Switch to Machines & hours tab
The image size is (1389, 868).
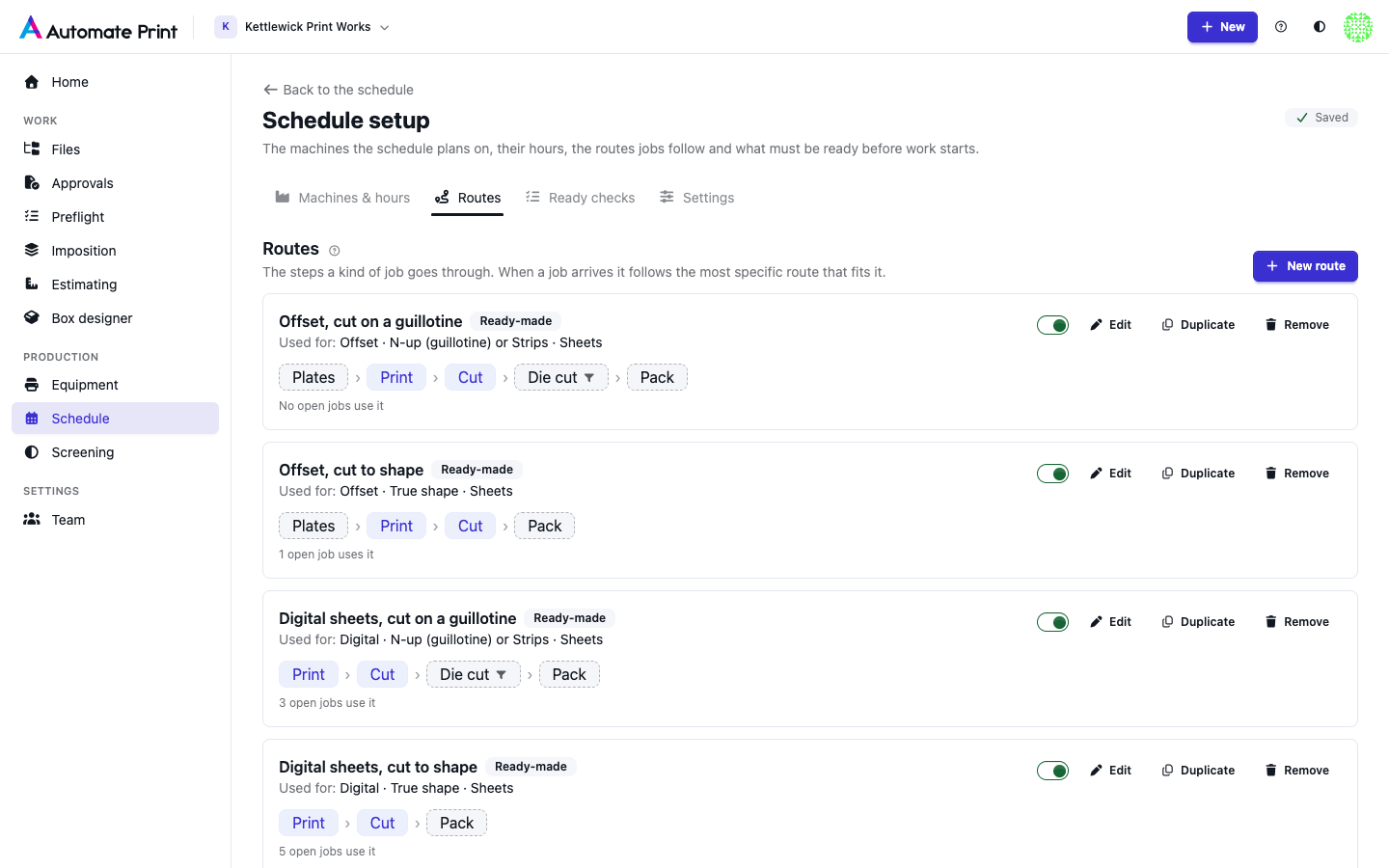pos(342,198)
